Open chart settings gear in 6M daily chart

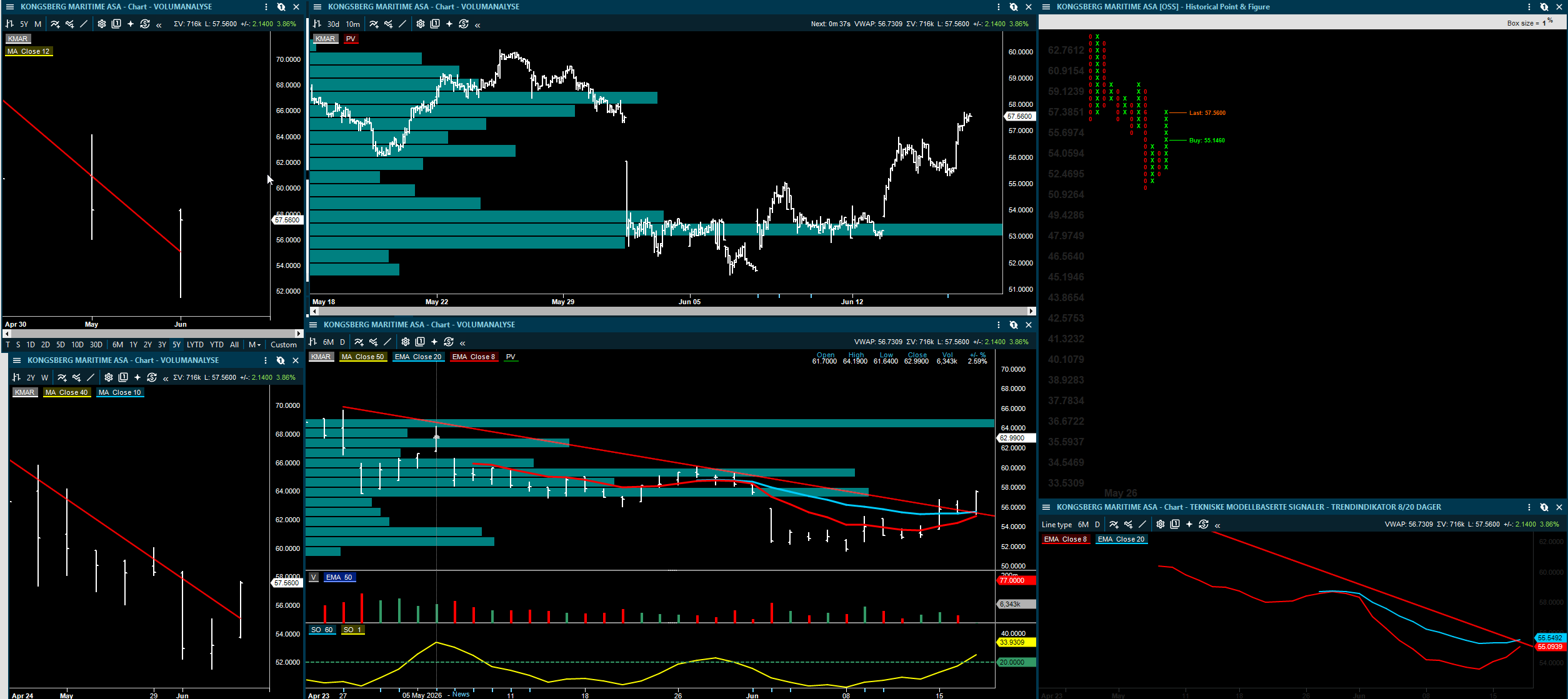(x=406, y=342)
